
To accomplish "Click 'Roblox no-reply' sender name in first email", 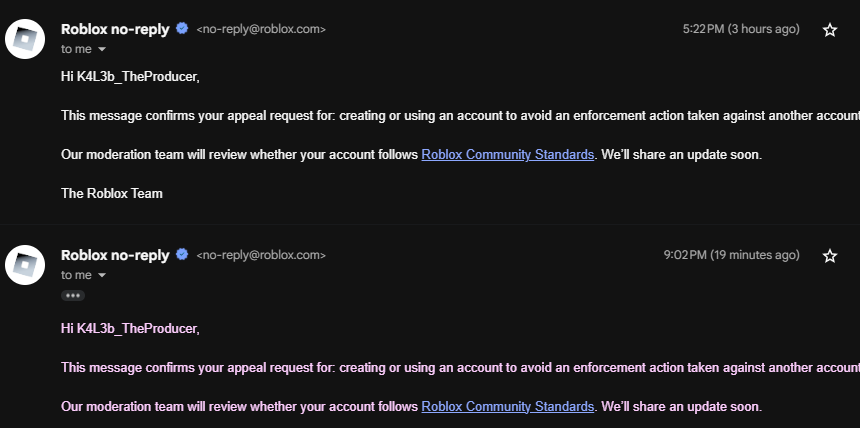I will (x=115, y=29).
